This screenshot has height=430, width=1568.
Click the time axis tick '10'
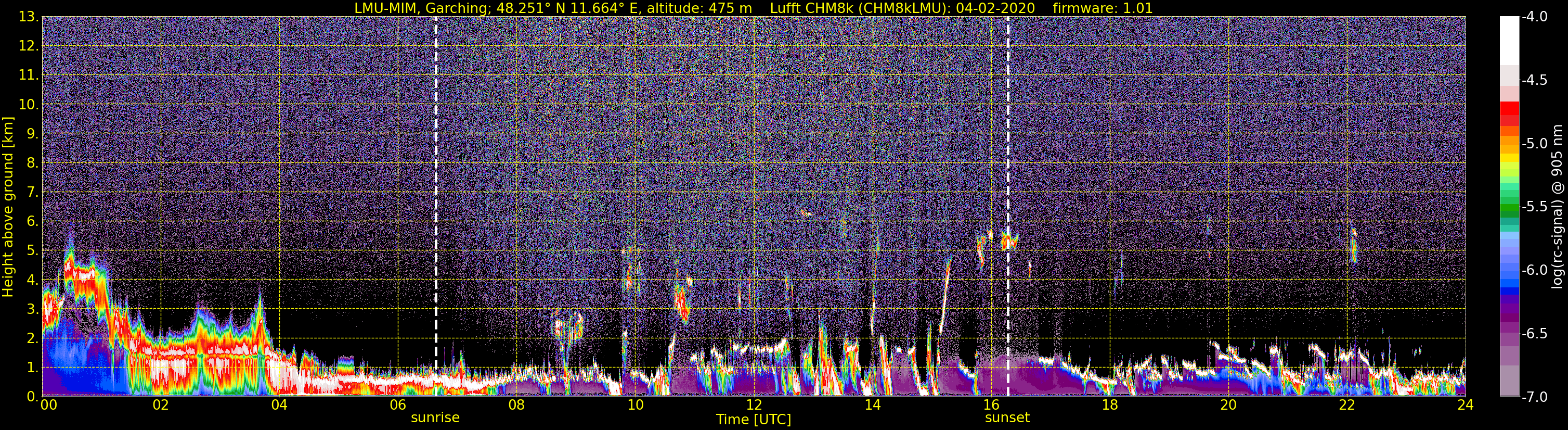pos(636,405)
